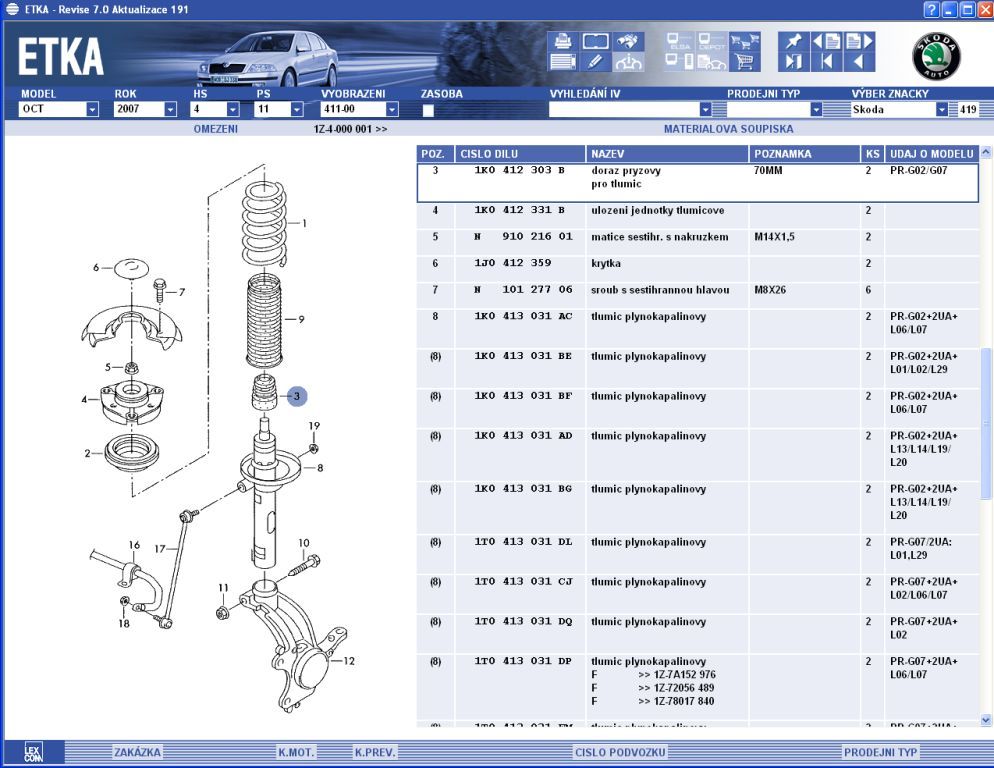
Task: Select the pencil edit icon
Action: point(595,62)
